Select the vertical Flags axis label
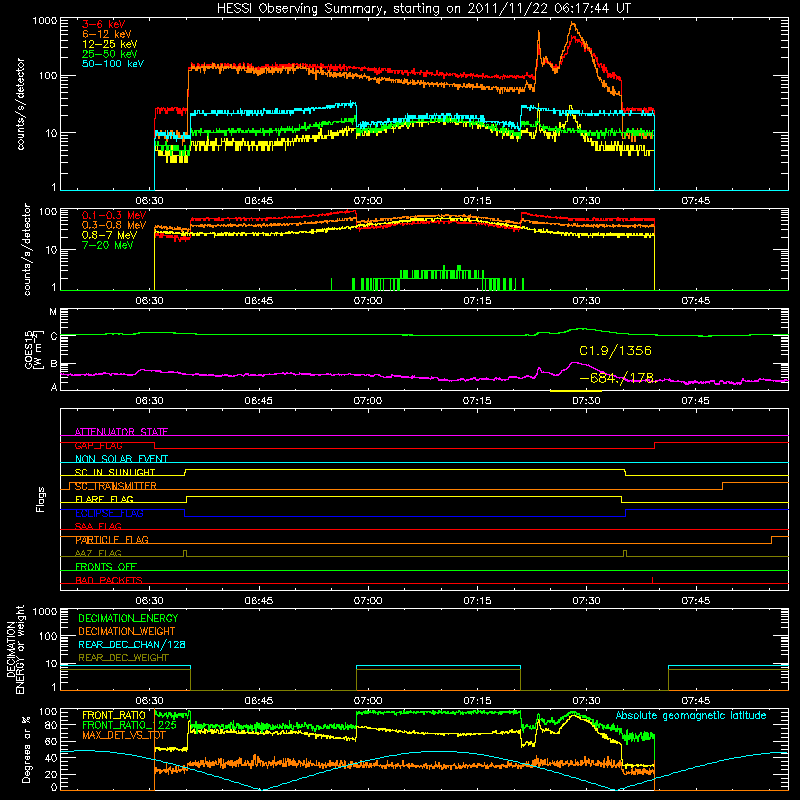 pyautogui.click(x=41, y=499)
